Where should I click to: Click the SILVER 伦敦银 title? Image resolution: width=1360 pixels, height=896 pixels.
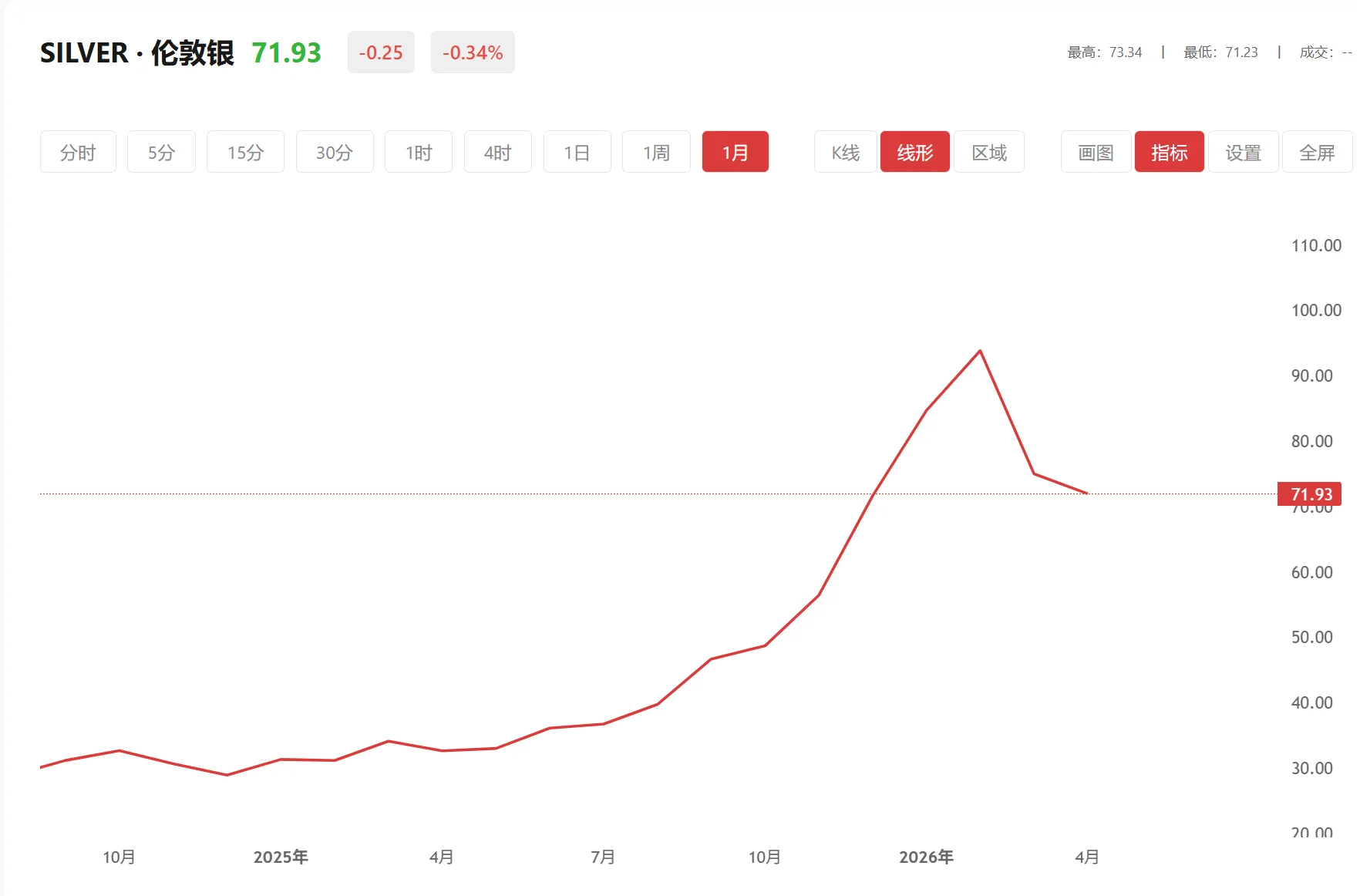click(x=137, y=52)
